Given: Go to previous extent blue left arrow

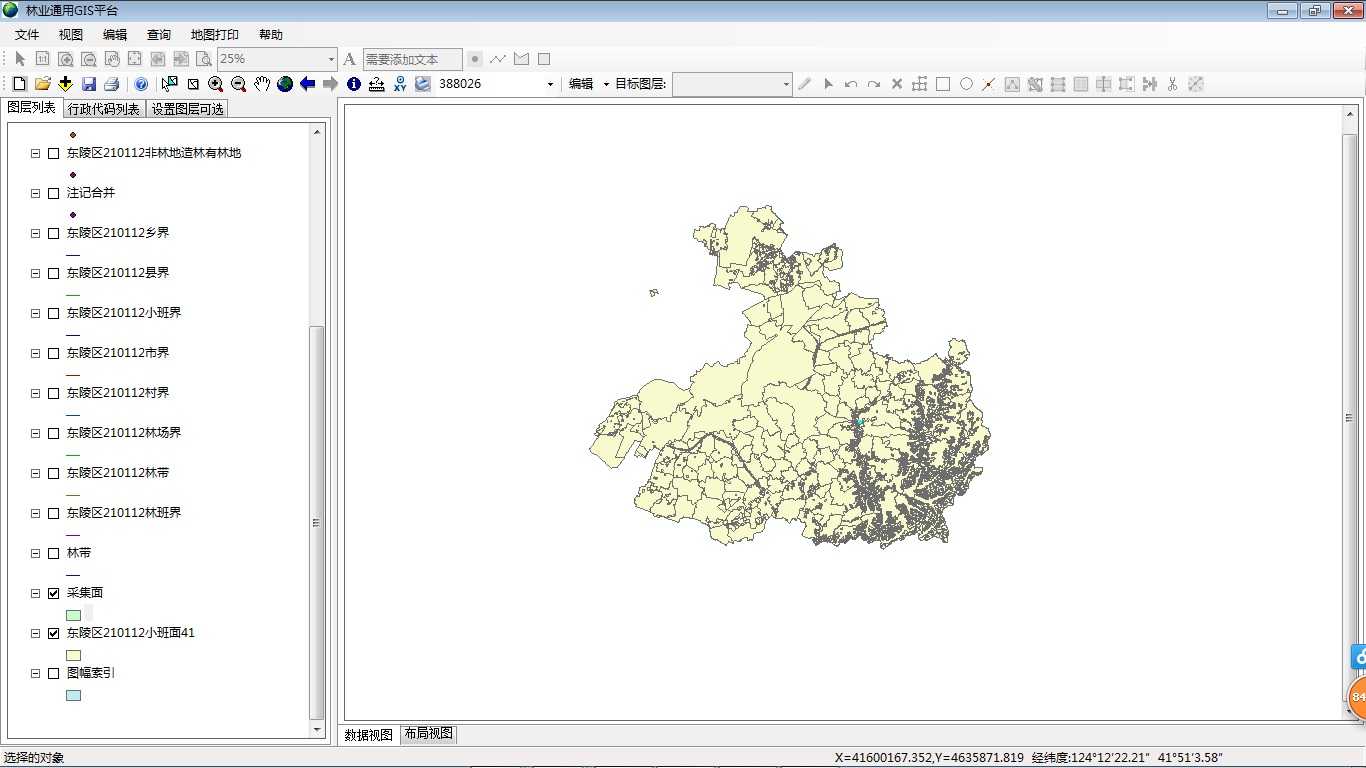Looking at the screenshot, I should pos(308,84).
